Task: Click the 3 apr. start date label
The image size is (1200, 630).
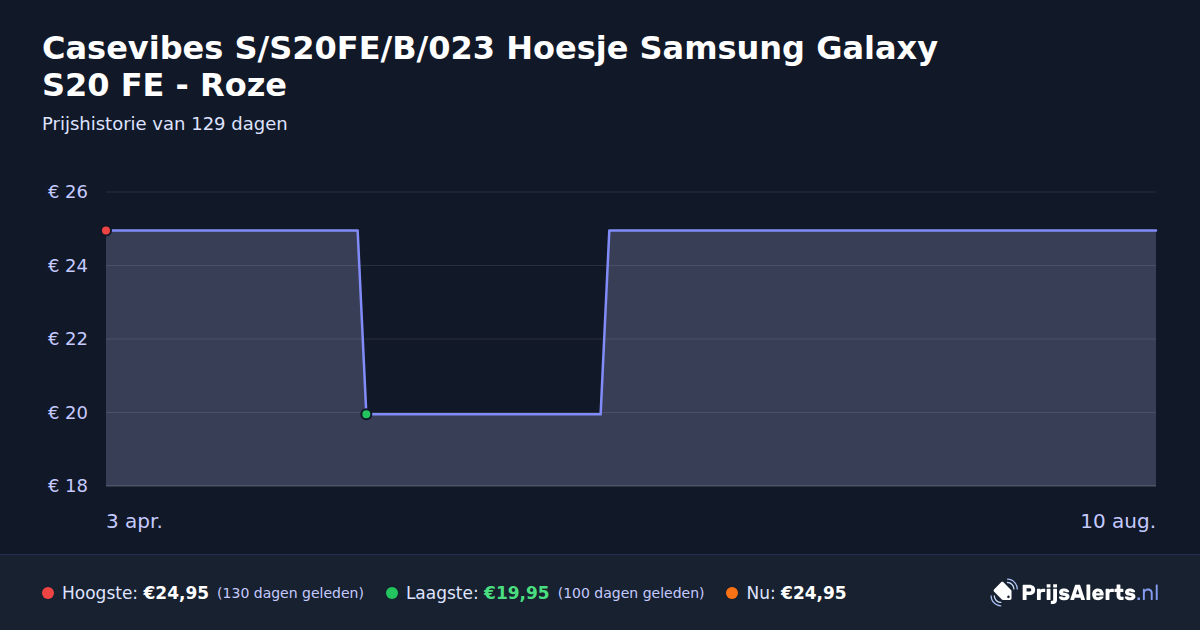Action: (x=134, y=522)
